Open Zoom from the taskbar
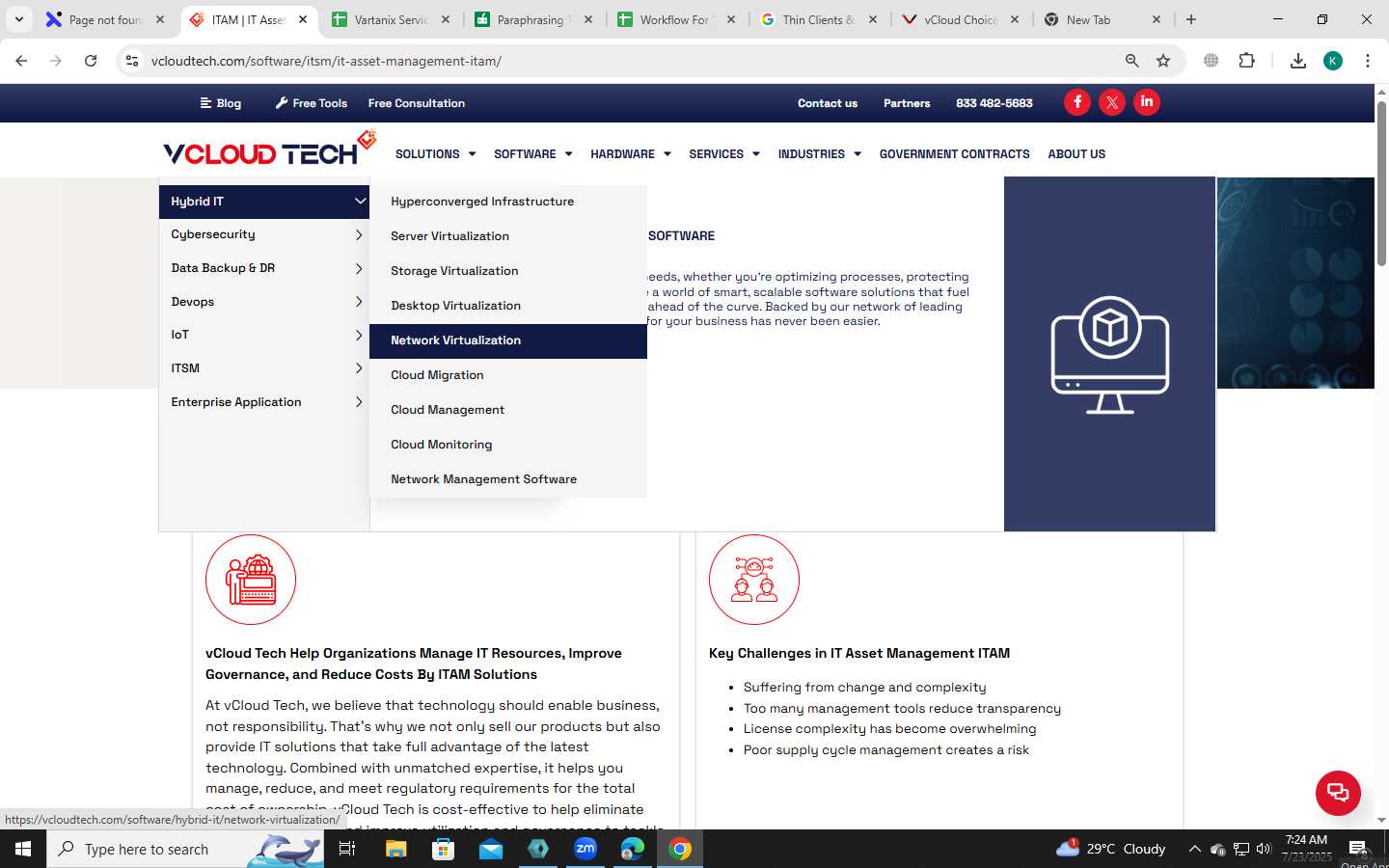1389x868 pixels. pyautogui.click(x=586, y=849)
